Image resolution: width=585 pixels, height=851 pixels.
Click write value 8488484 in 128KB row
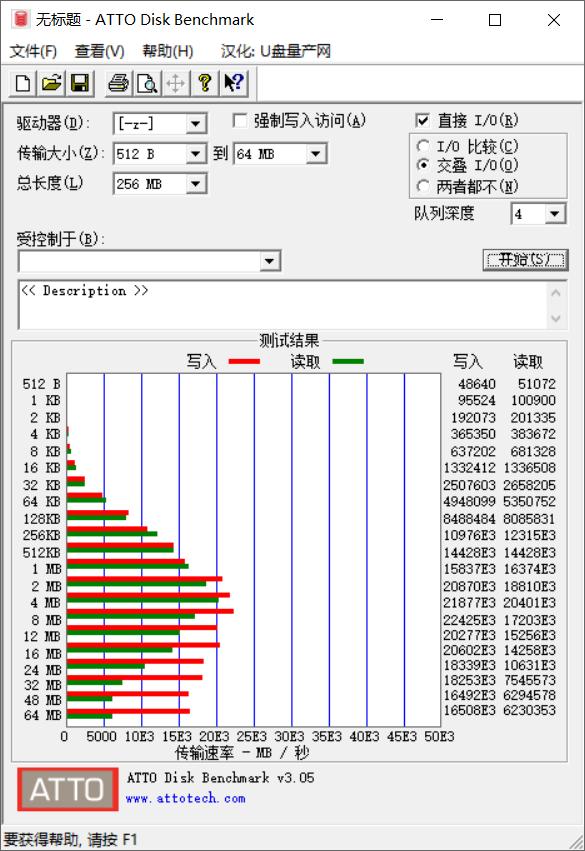pyautogui.click(x=469, y=519)
